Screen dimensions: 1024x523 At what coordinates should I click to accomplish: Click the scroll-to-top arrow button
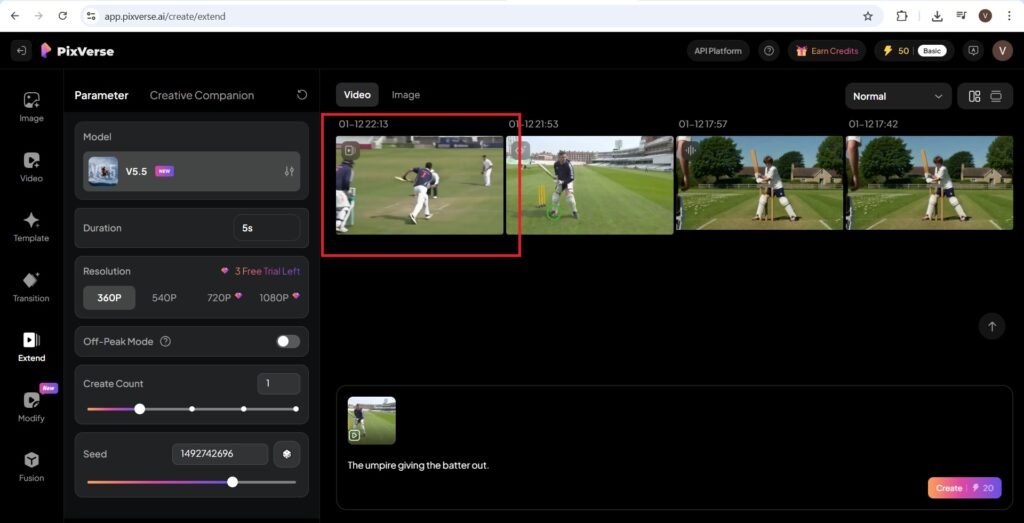point(991,326)
